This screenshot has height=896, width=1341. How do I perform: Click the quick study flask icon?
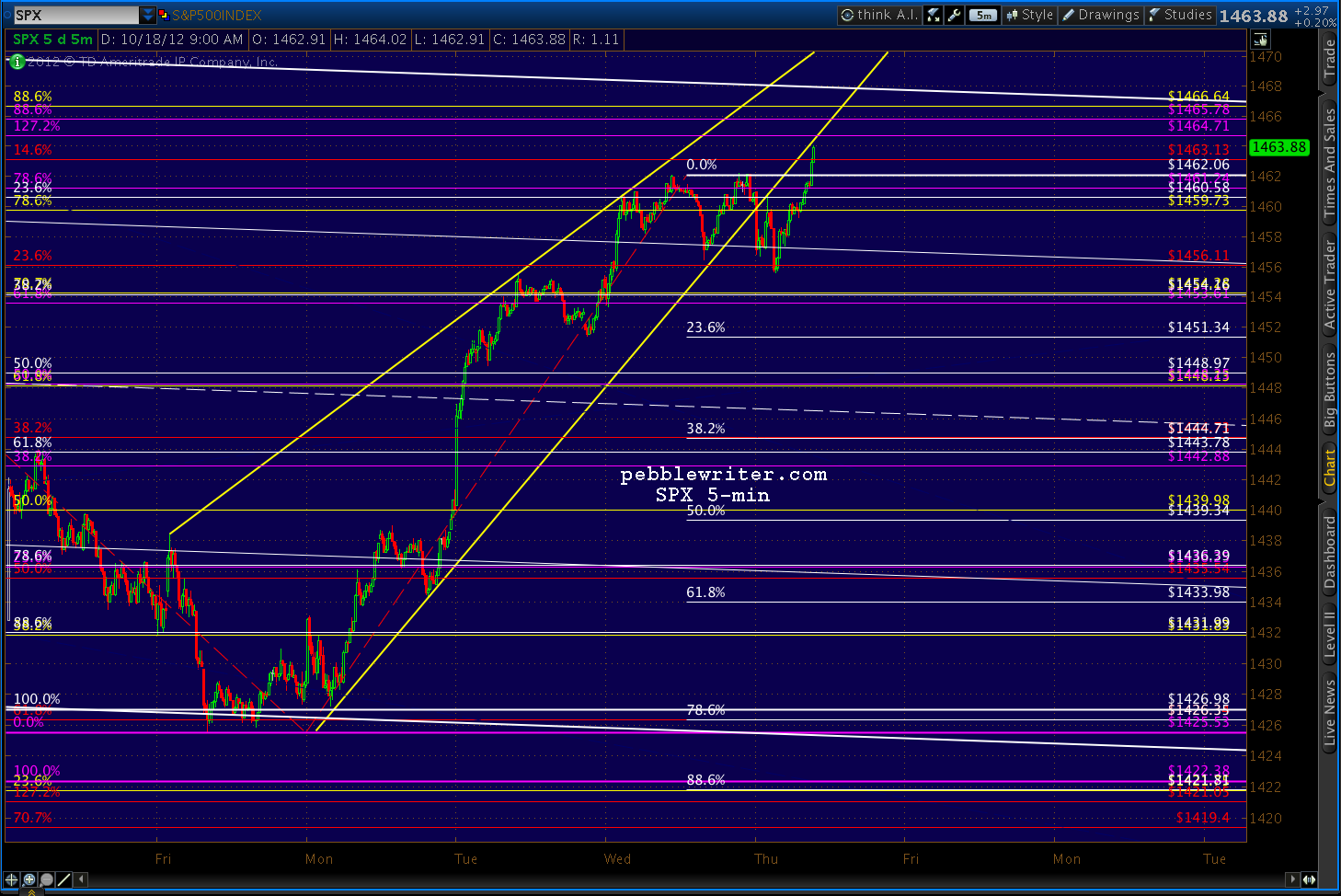click(x=933, y=15)
